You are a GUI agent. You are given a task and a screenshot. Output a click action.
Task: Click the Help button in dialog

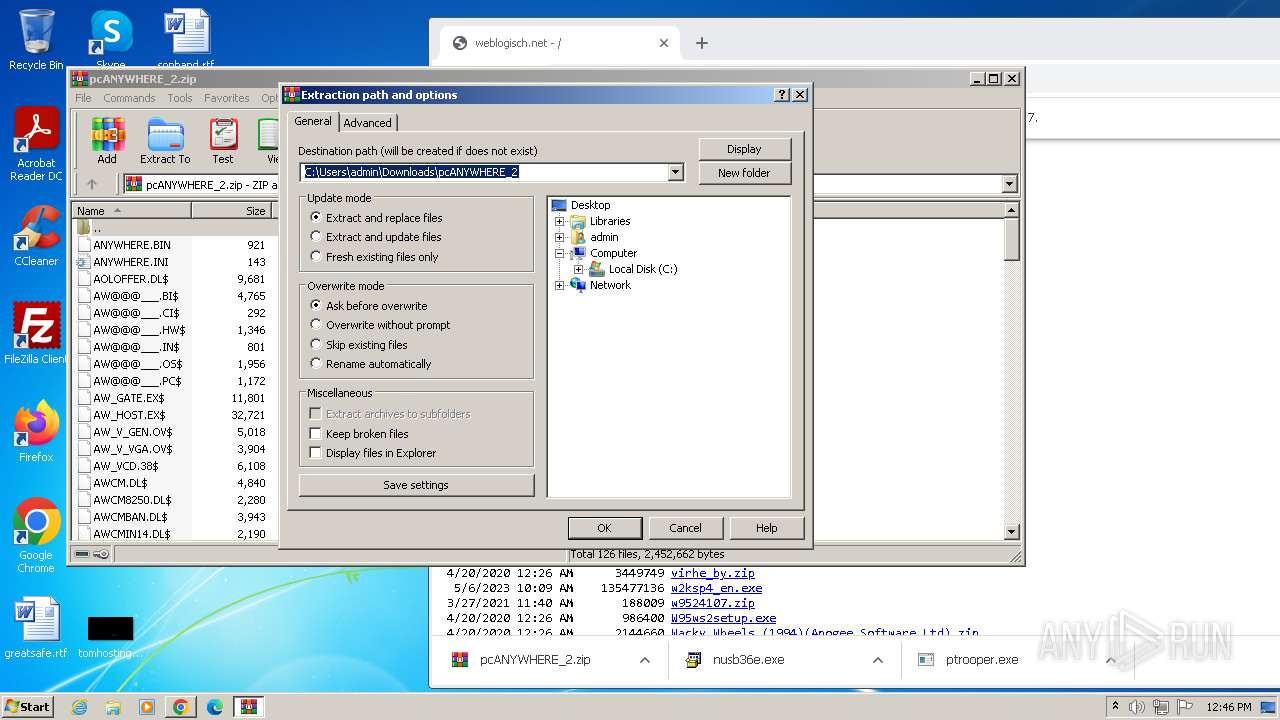(766, 528)
